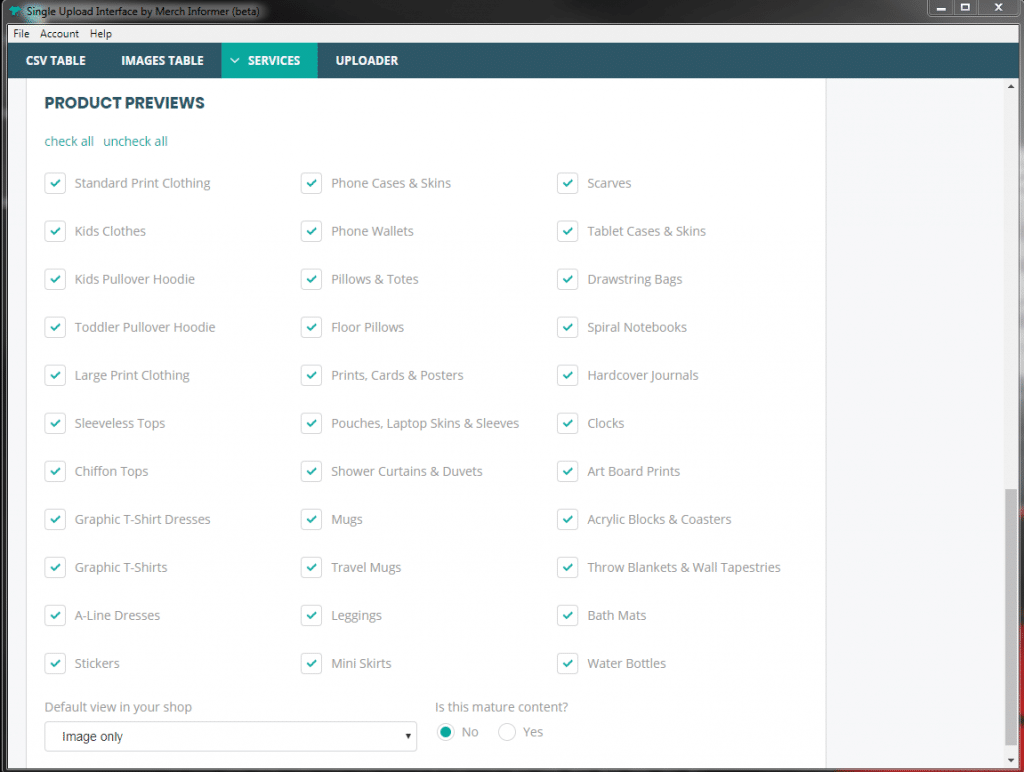Click the vertical scrollbar thumb
The width and height of the screenshot is (1024, 772).
coord(1011,616)
